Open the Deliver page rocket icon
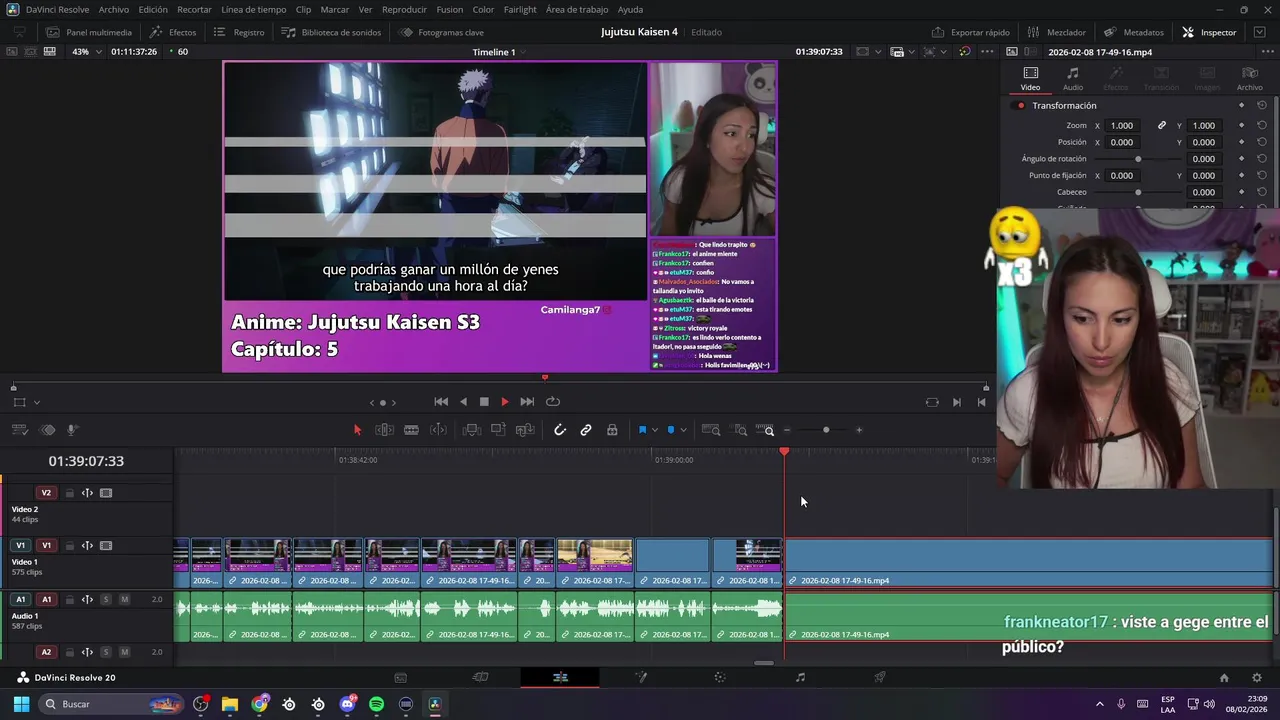The image size is (1280, 720). (x=880, y=677)
